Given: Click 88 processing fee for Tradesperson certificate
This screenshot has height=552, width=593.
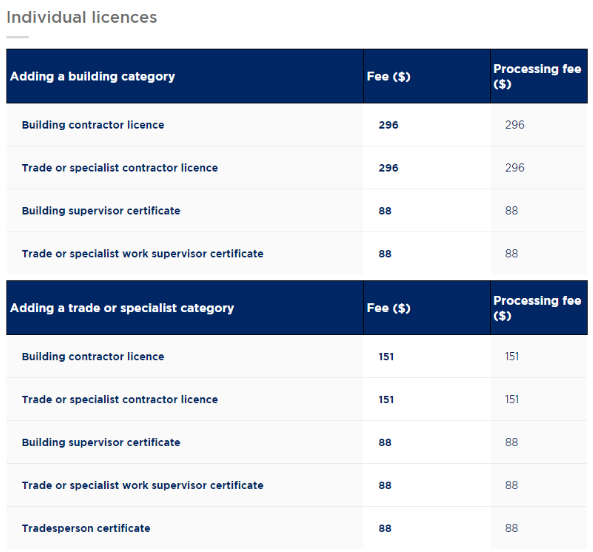Looking at the screenshot, I should tap(511, 529).
